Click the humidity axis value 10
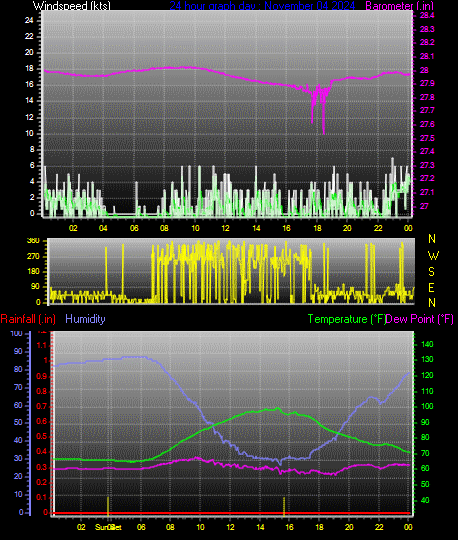The image size is (458, 540). (x=18, y=494)
